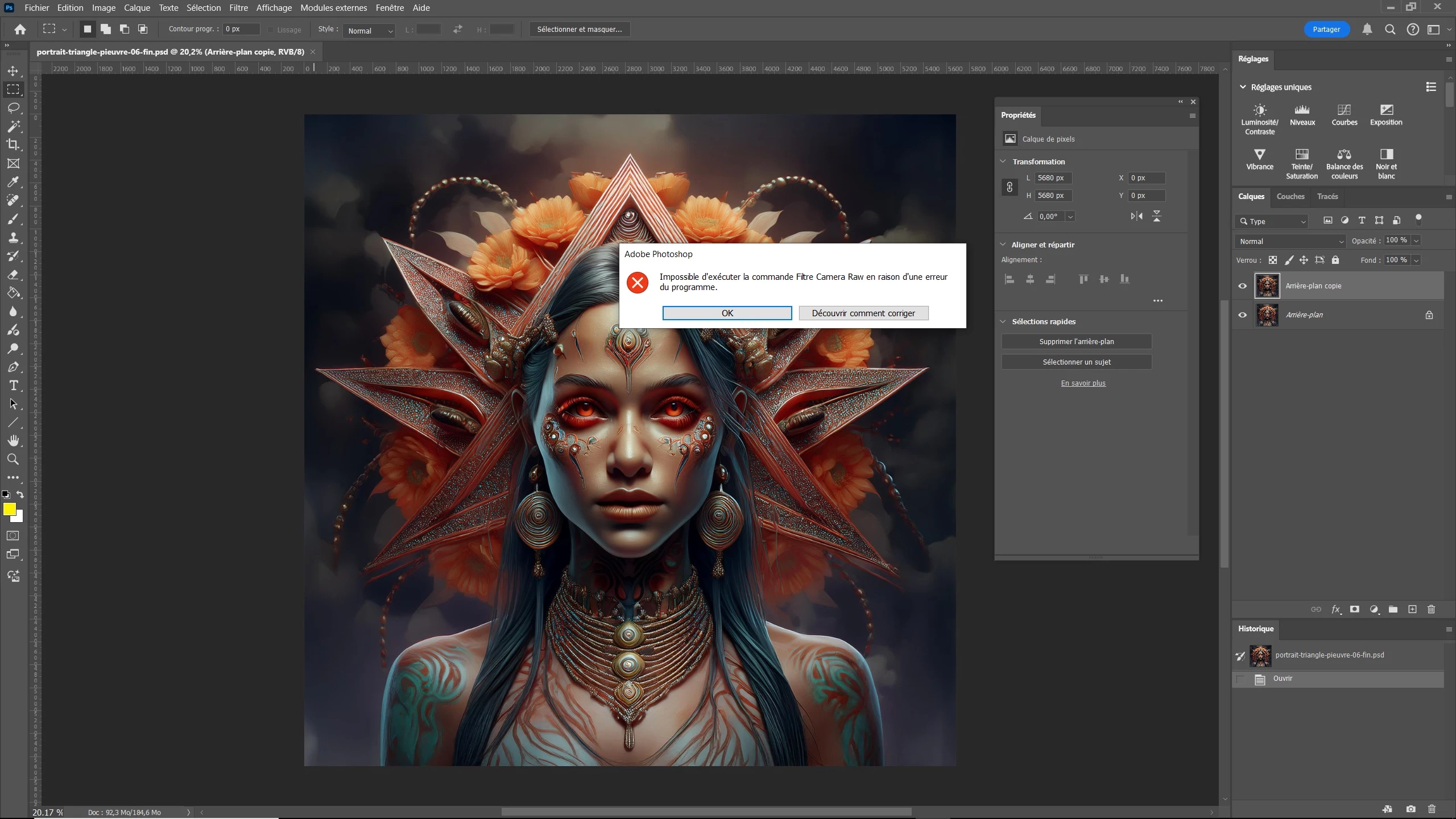Open the Style dropdown in options bar
The width and height of the screenshot is (1456, 819).
[370, 30]
